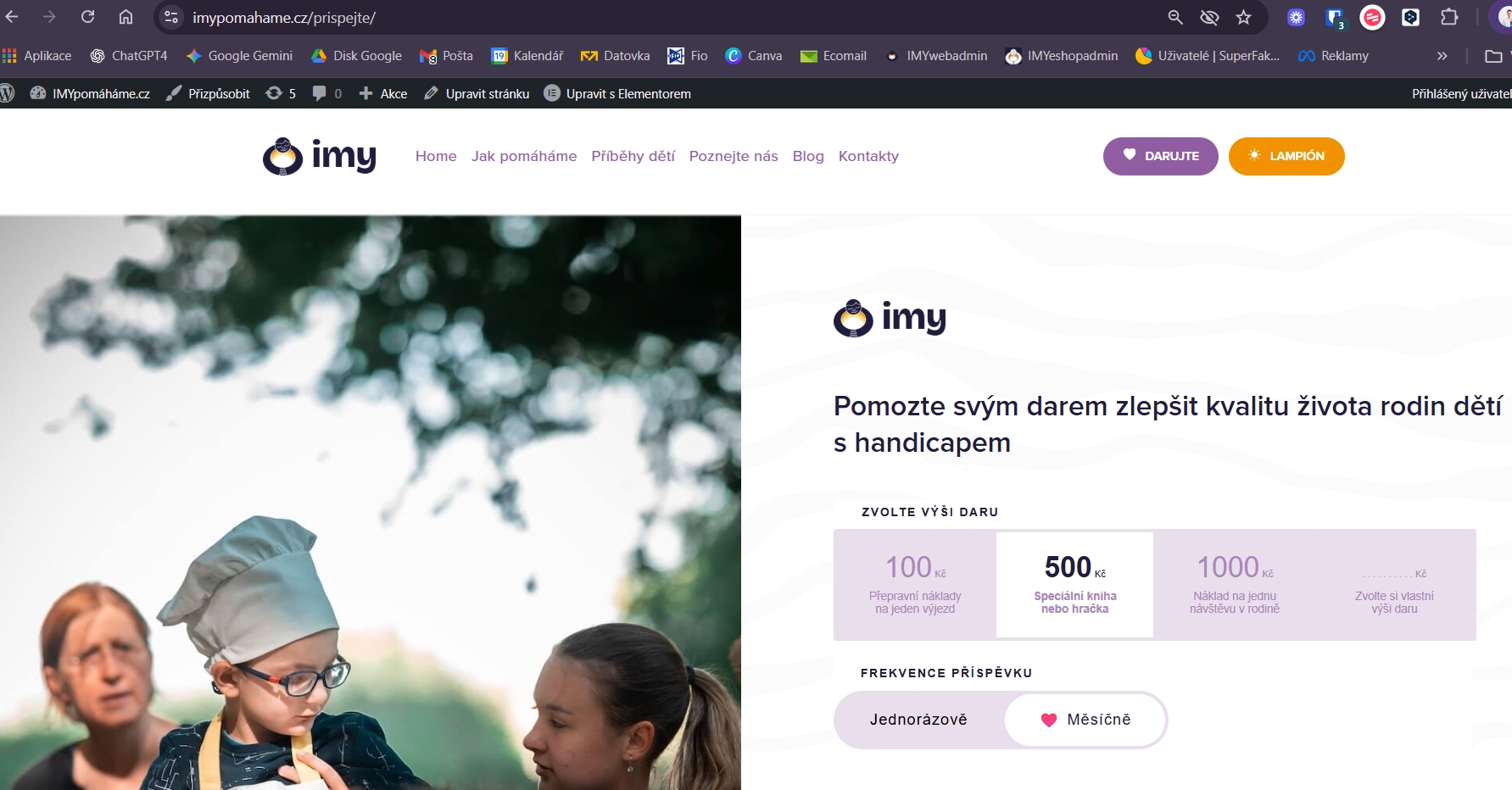Open the Poznejte nás navigation link

click(734, 156)
